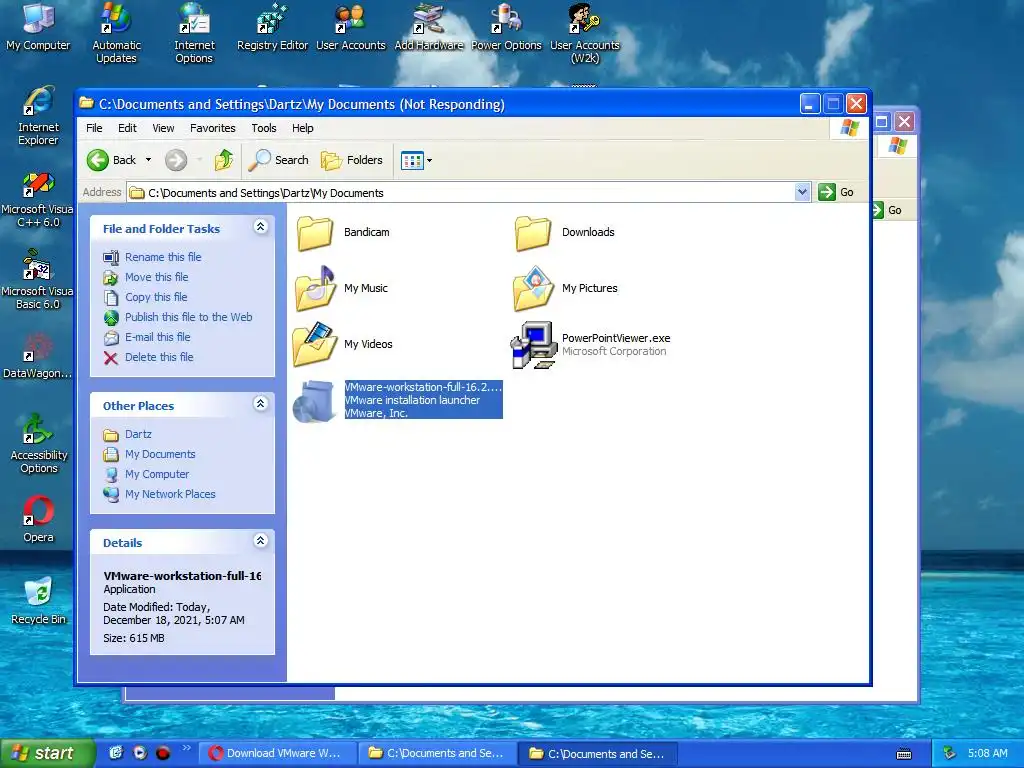Click Go button in background window

tap(888, 210)
